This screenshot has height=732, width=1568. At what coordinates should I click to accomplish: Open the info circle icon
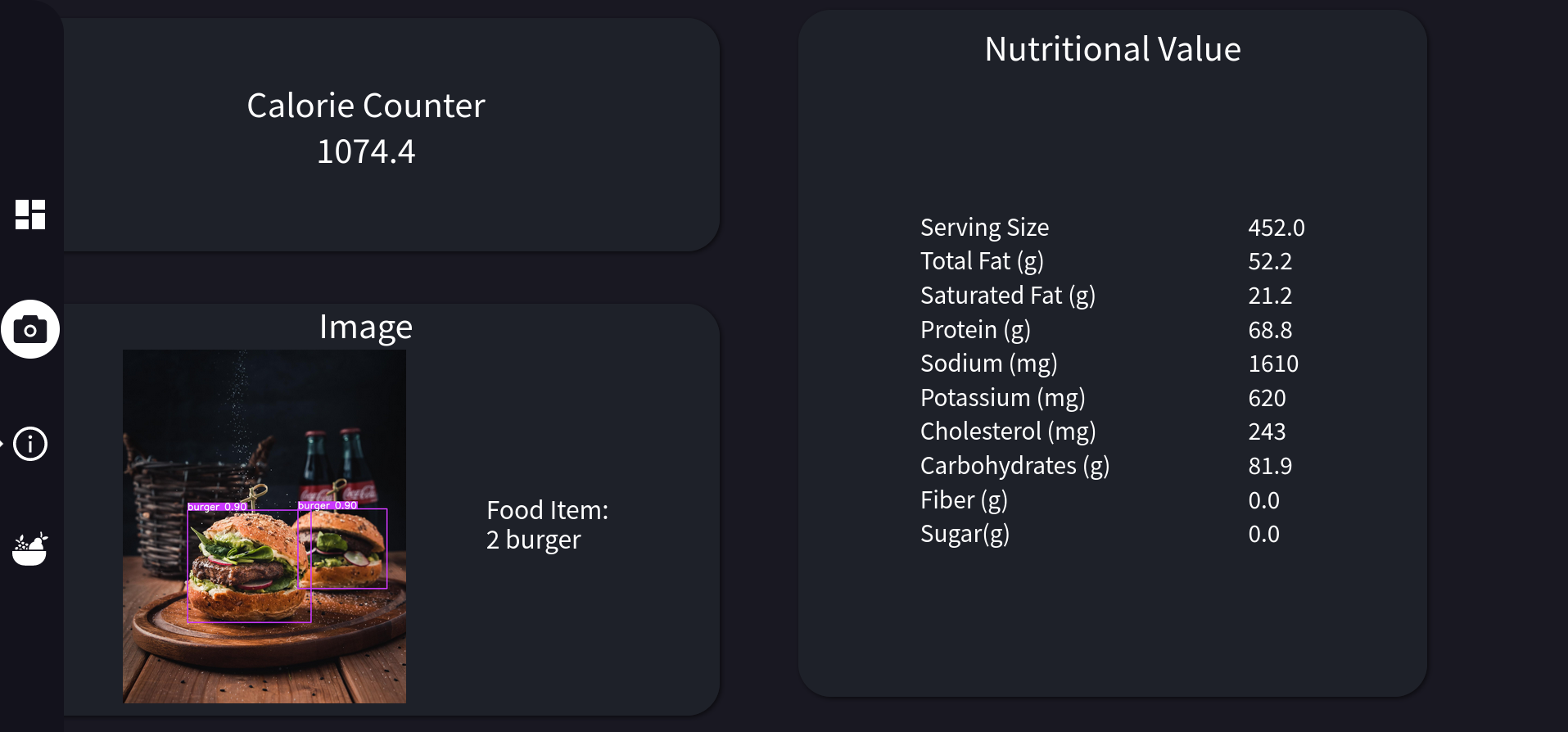[x=30, y=444]
